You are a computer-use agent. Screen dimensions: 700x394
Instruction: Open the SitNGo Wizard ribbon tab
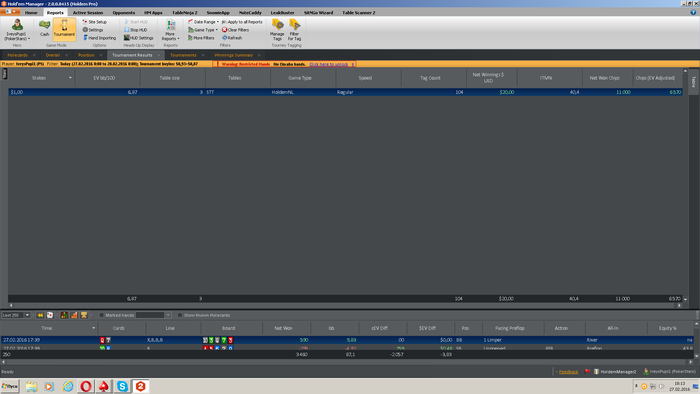[x=318, y=12]
